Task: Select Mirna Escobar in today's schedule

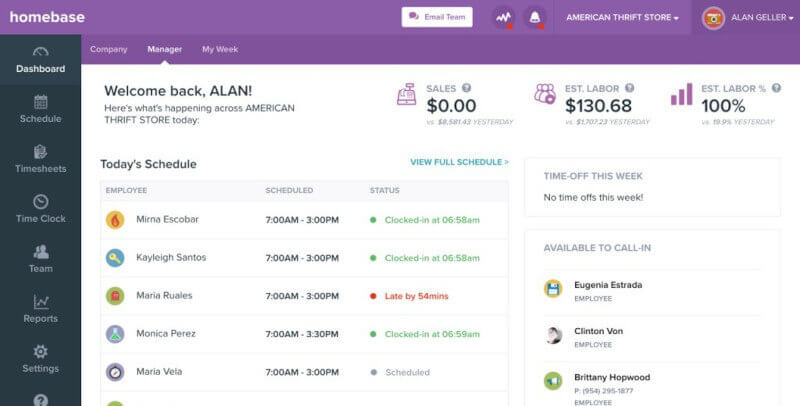Action: click(169, 220)
